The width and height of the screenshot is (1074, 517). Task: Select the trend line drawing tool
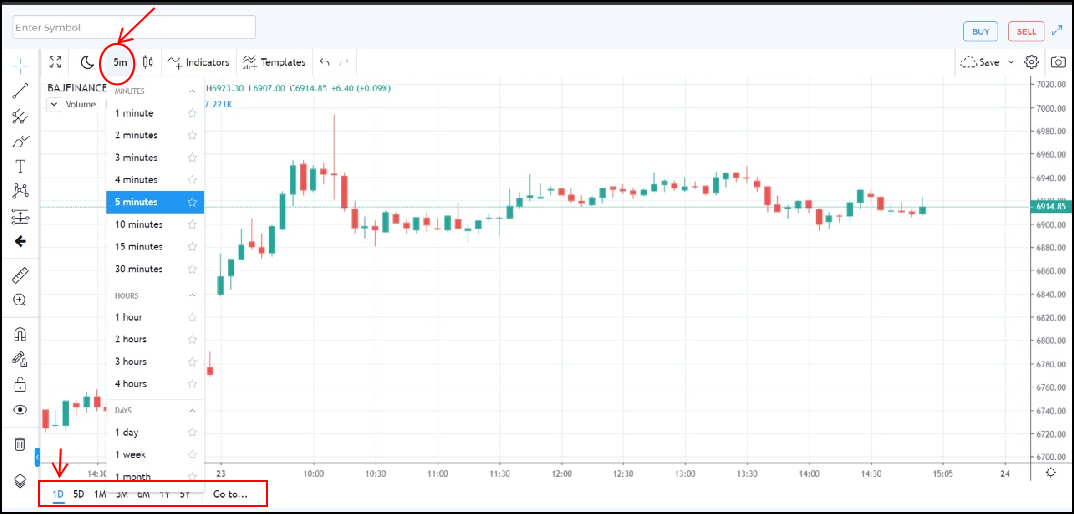tap(20, 91)
